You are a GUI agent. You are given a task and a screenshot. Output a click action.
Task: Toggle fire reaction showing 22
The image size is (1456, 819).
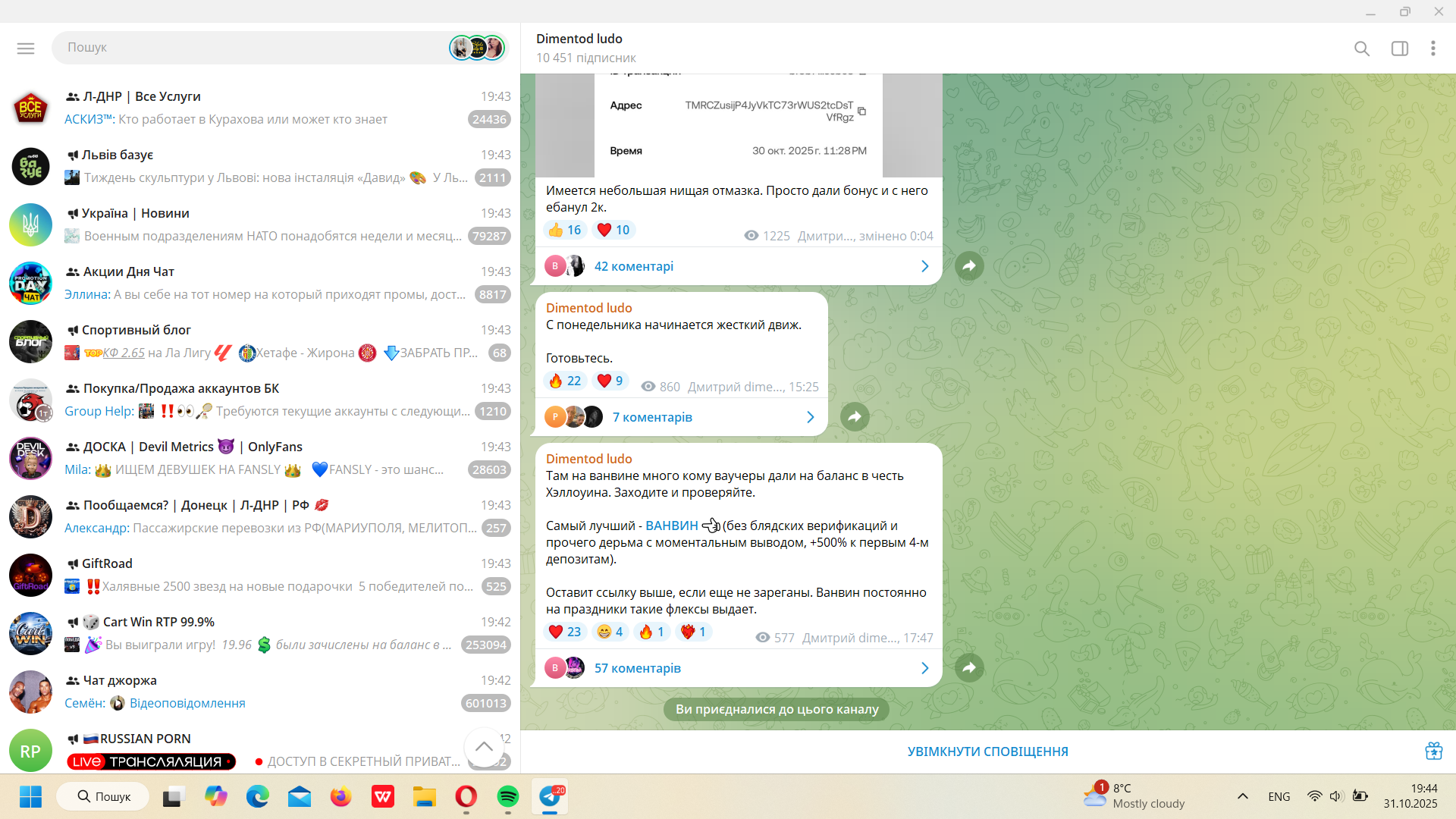pos(564,381)
